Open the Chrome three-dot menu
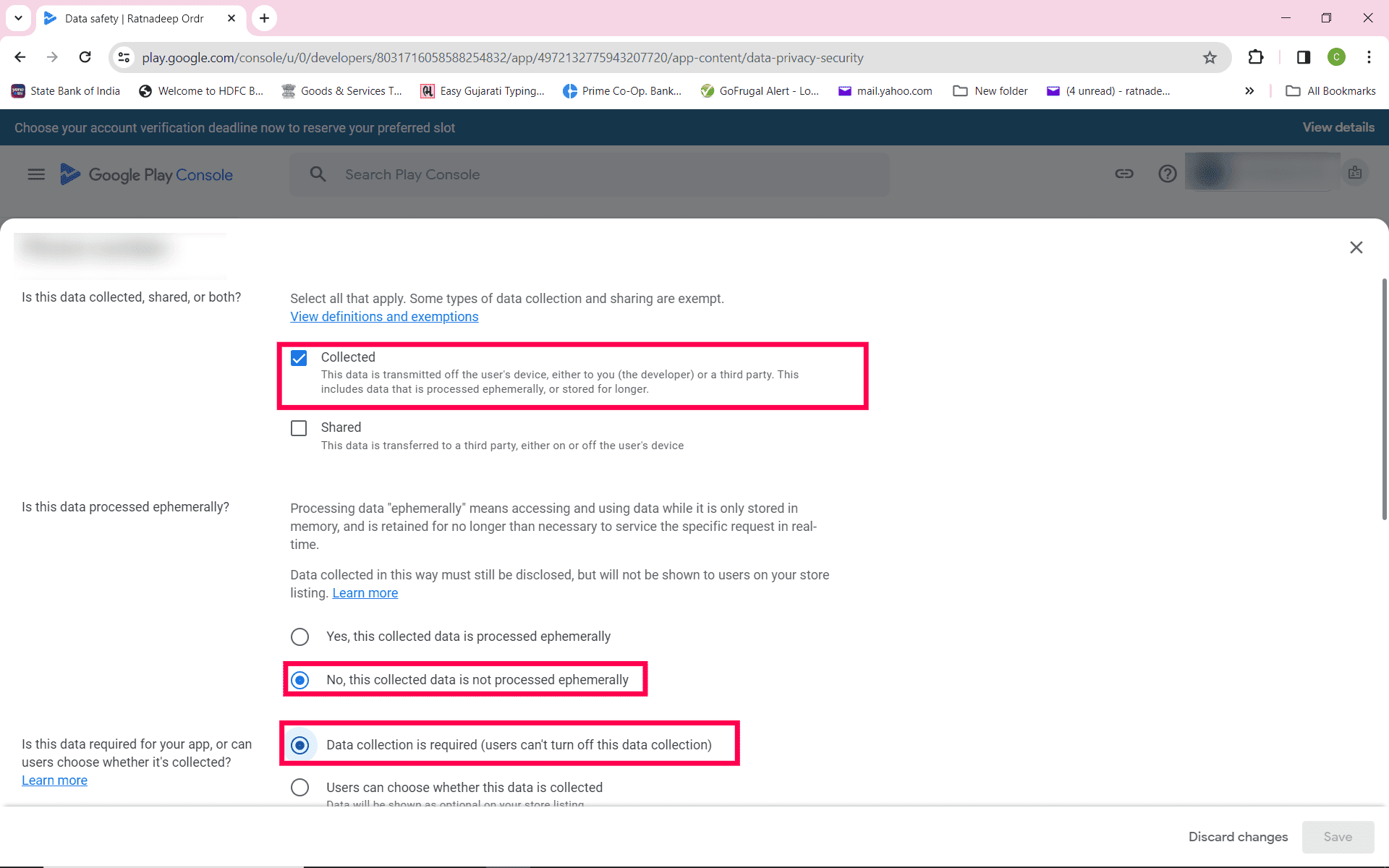Screen dimensions: 1389x868 tap(1369, 57)
